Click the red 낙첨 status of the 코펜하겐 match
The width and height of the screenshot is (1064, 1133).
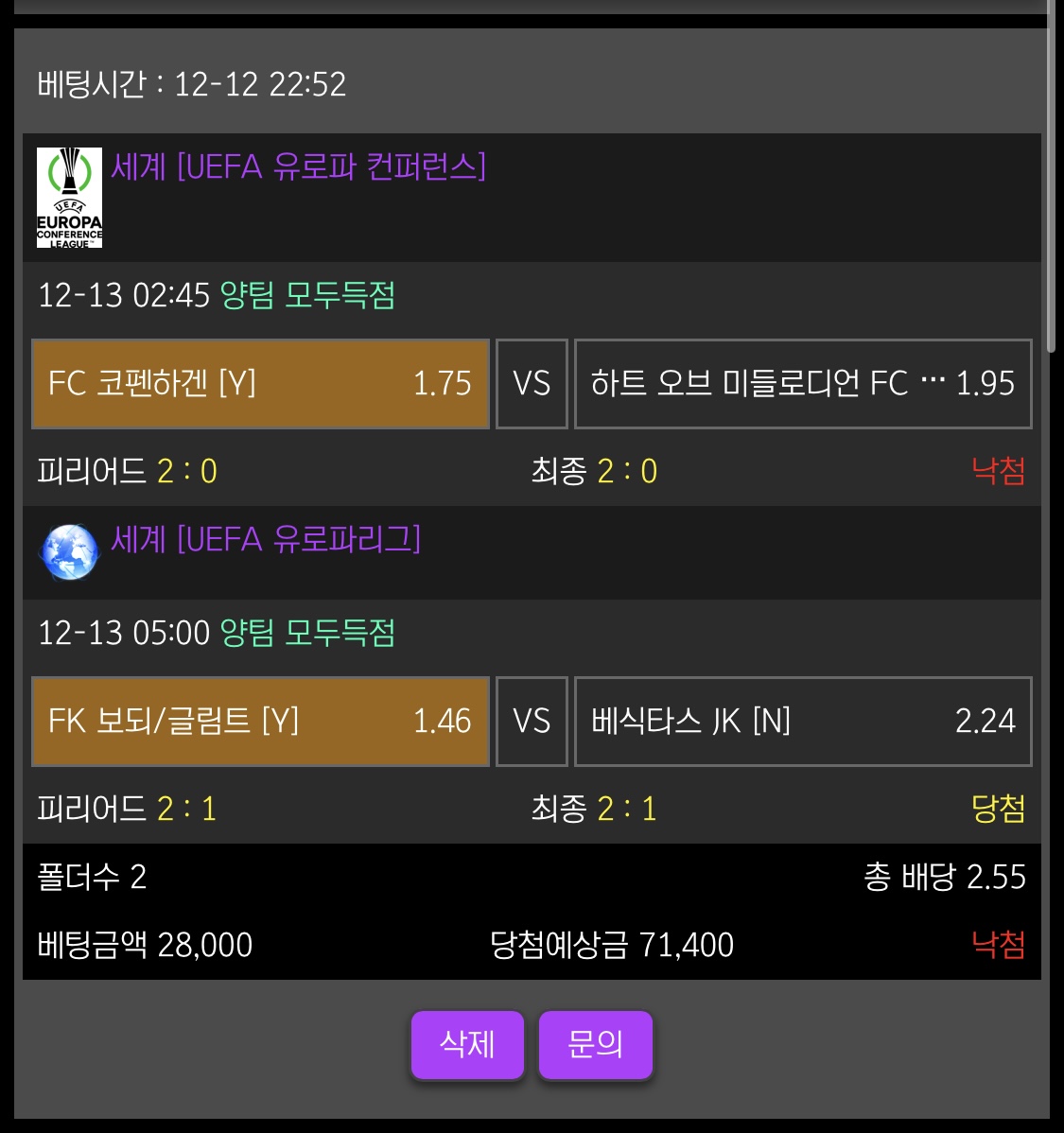pos(998,471)
